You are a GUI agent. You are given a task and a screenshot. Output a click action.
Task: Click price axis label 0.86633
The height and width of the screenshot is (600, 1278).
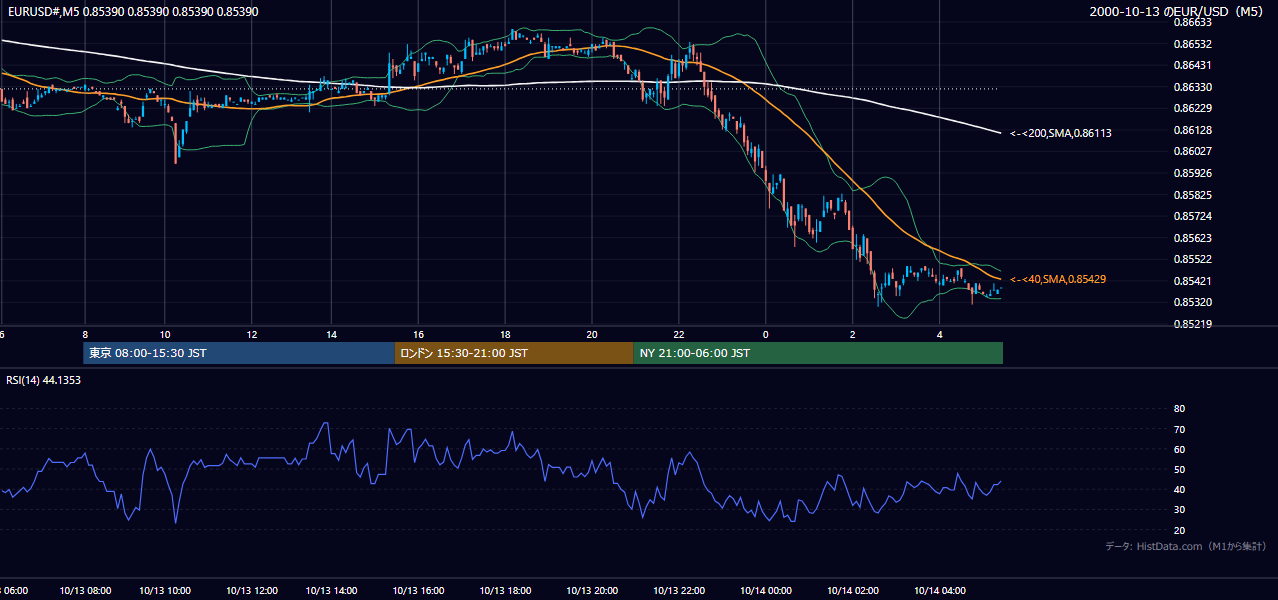pyautogui.click(x=1192, y=22)
